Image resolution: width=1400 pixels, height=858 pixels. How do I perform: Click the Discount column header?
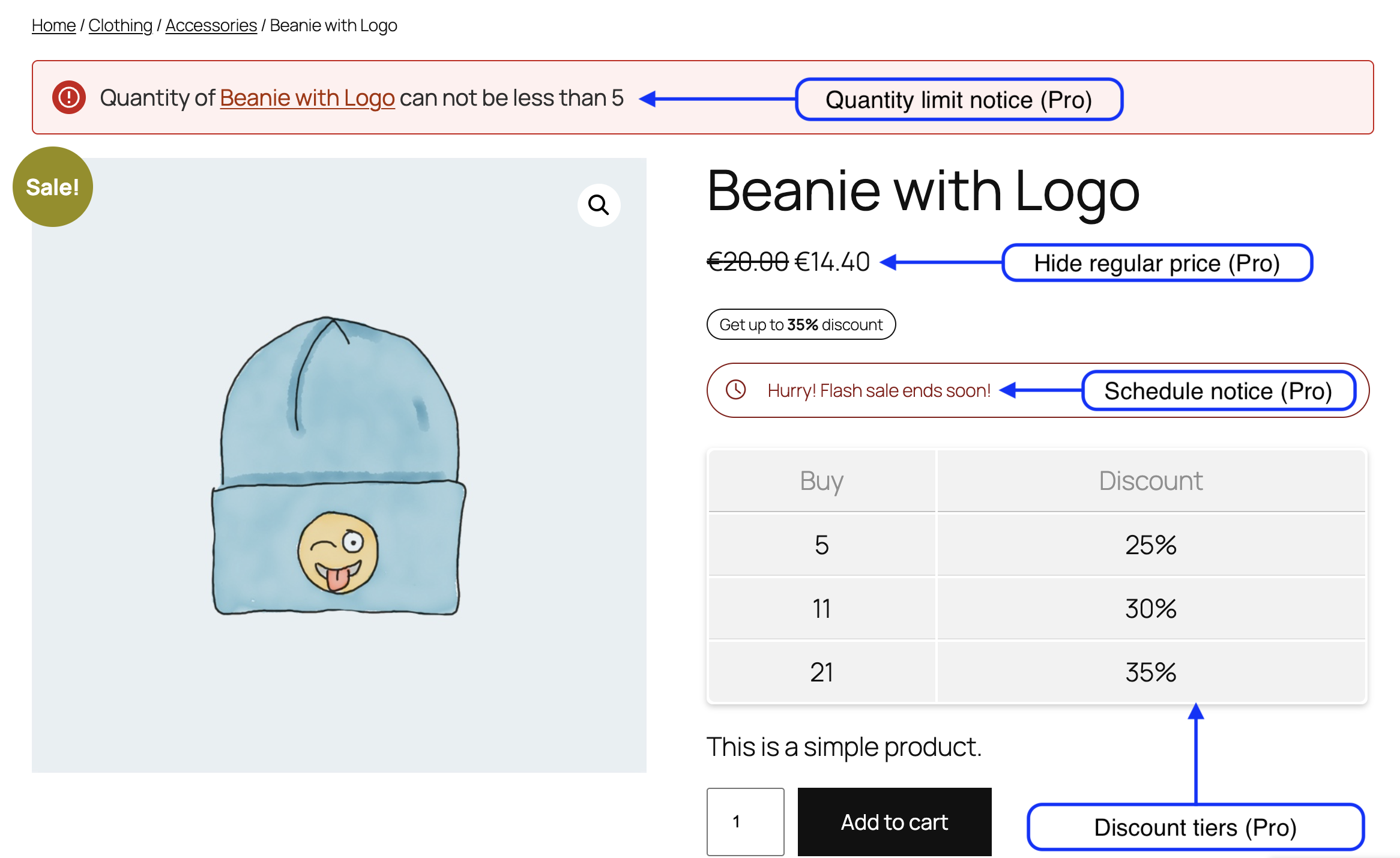click(x=1150, y=480)
